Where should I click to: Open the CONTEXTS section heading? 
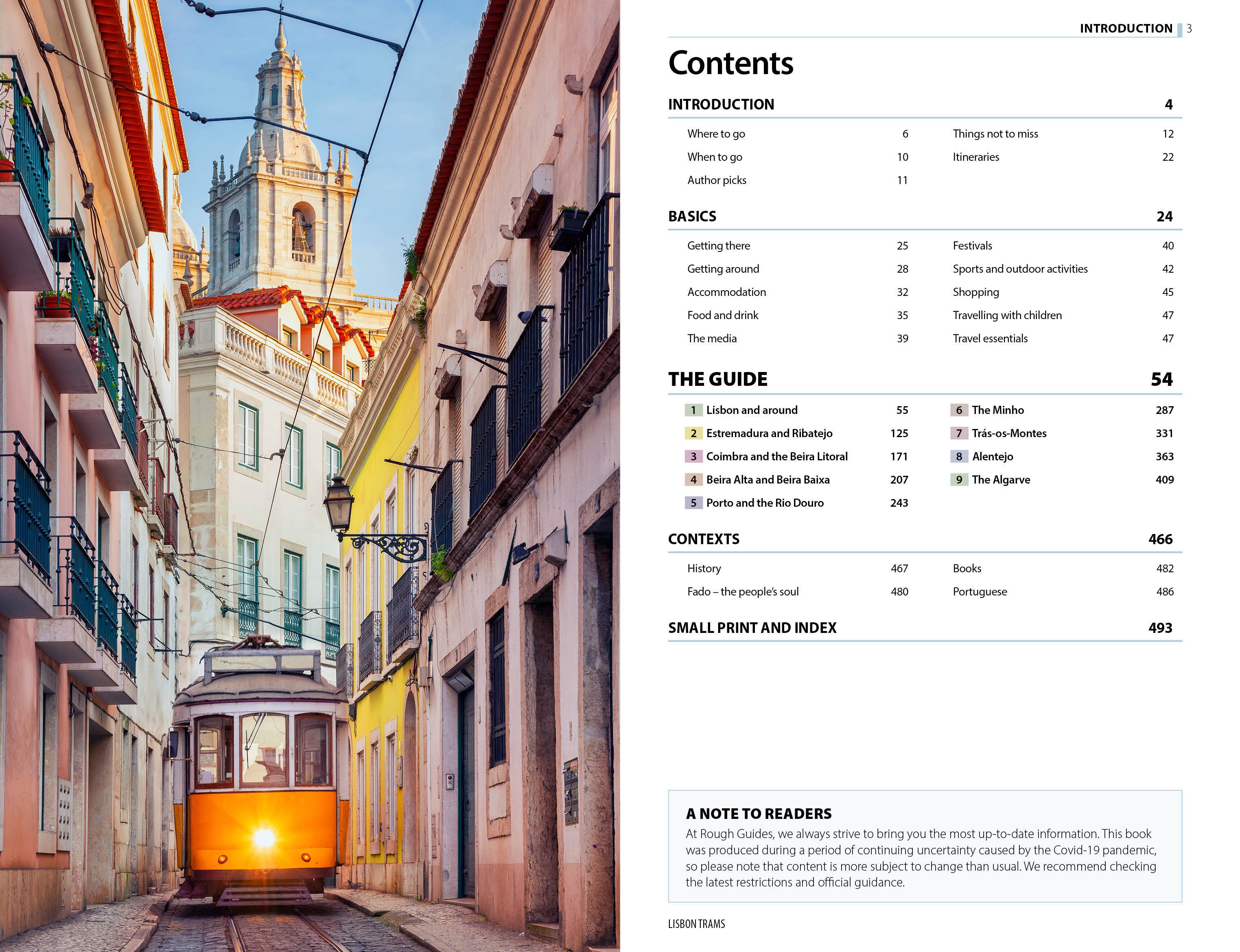tap(703, 539)
